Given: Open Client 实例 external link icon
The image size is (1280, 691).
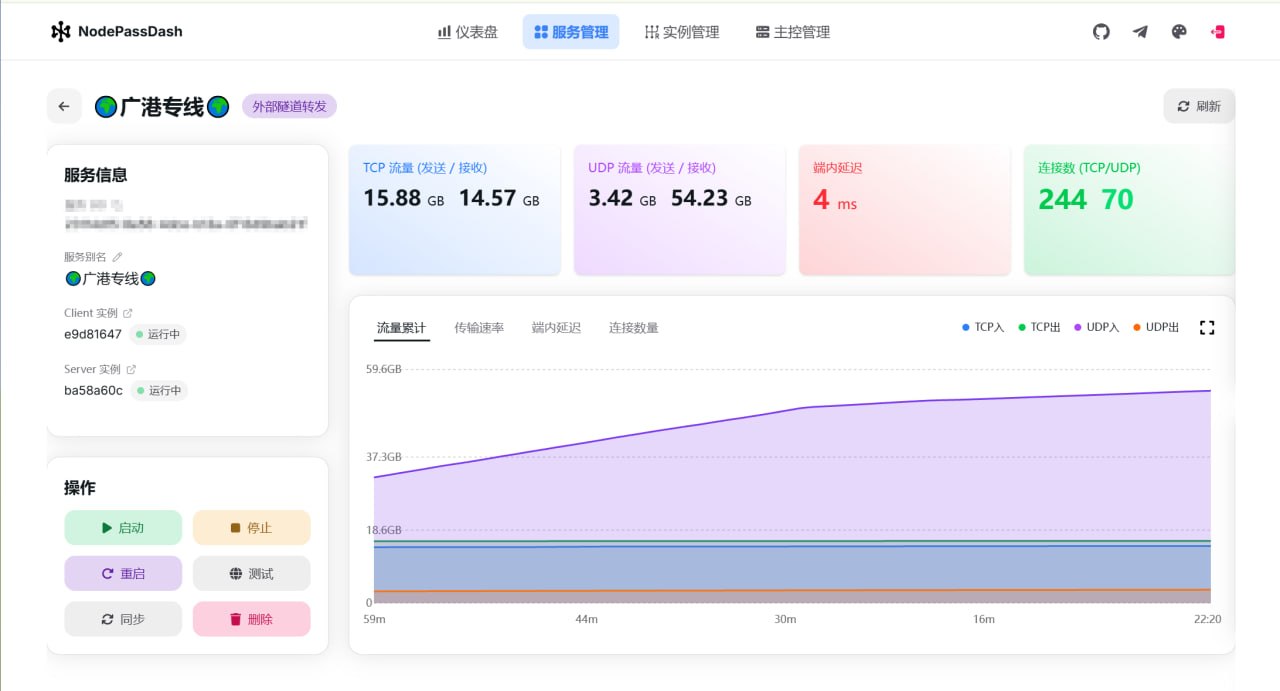Looking at the screenshot, I should point(127,313).
